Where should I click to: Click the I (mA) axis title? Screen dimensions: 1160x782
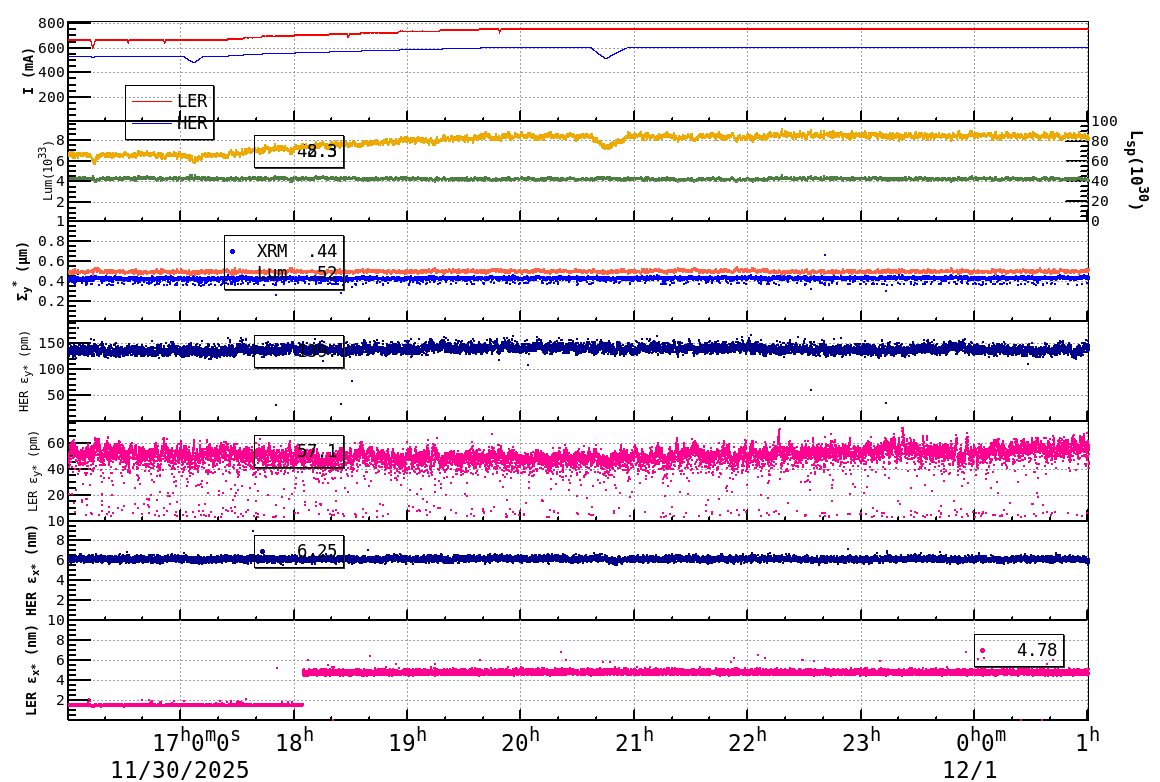tap(29, 72)
